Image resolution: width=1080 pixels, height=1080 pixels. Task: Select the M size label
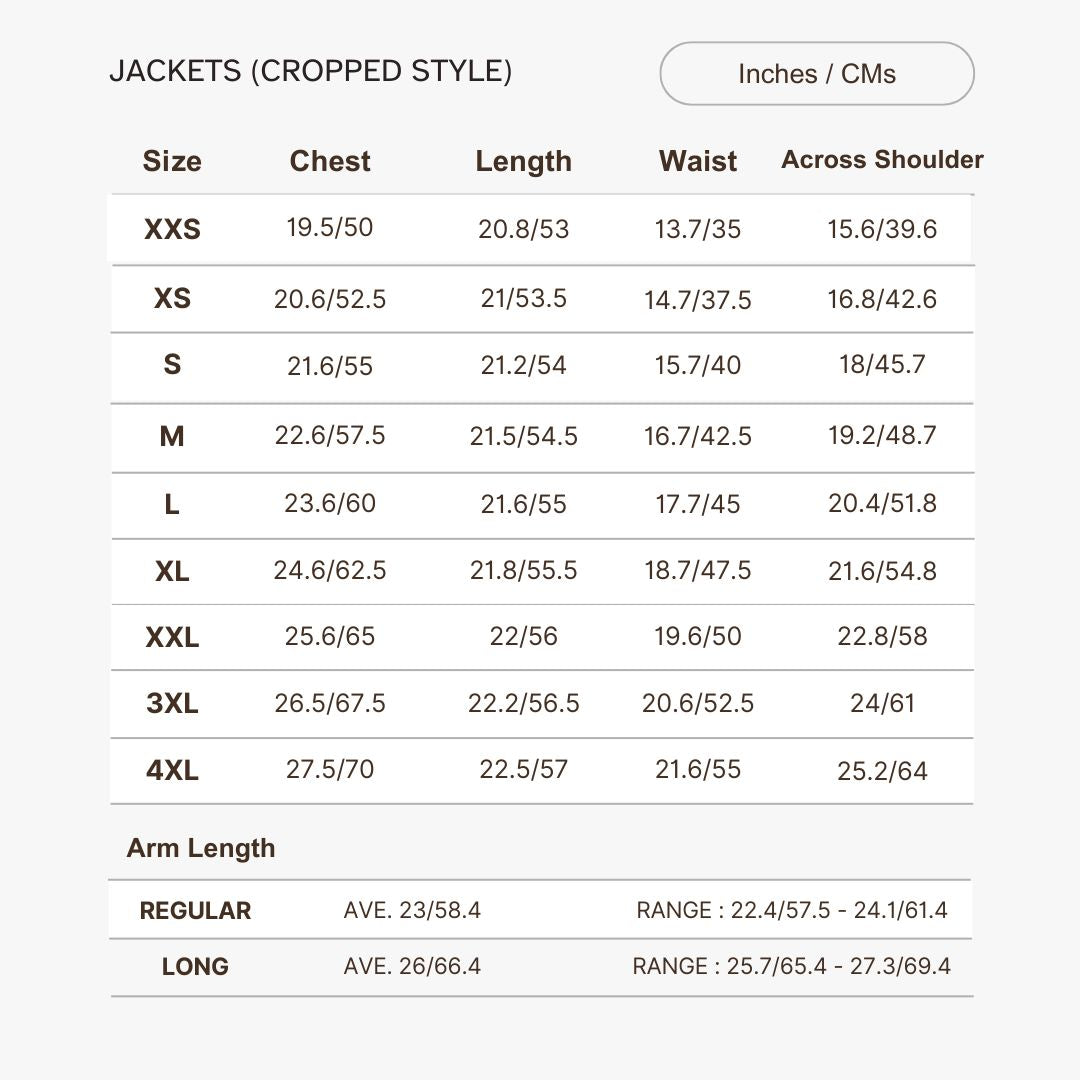coord(172,437)
